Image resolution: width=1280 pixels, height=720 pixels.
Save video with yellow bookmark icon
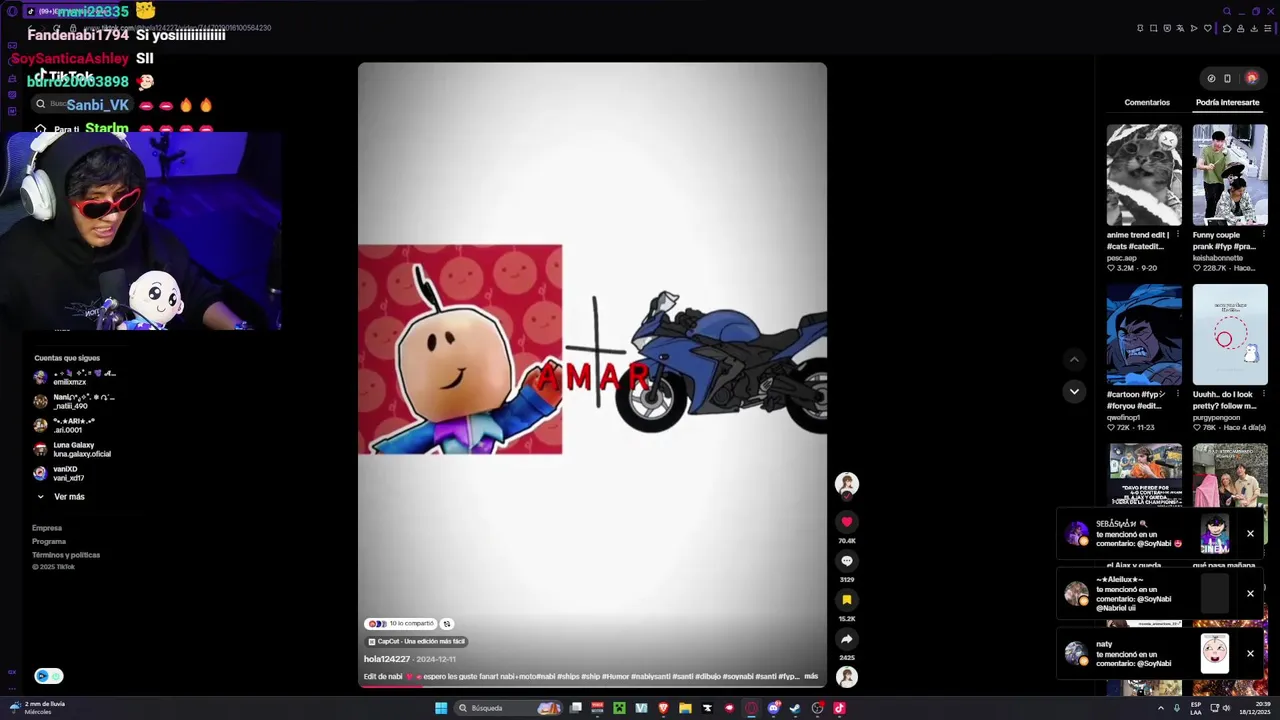(x=847, y=600)
